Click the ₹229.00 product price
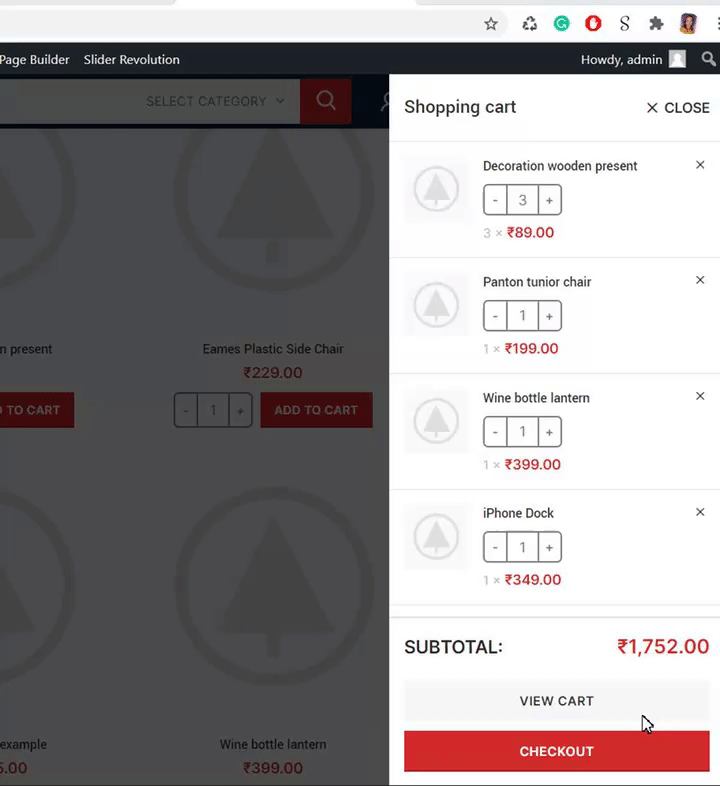Image resolution: width=720 pixels, height=786 pixels. [273, 372]
